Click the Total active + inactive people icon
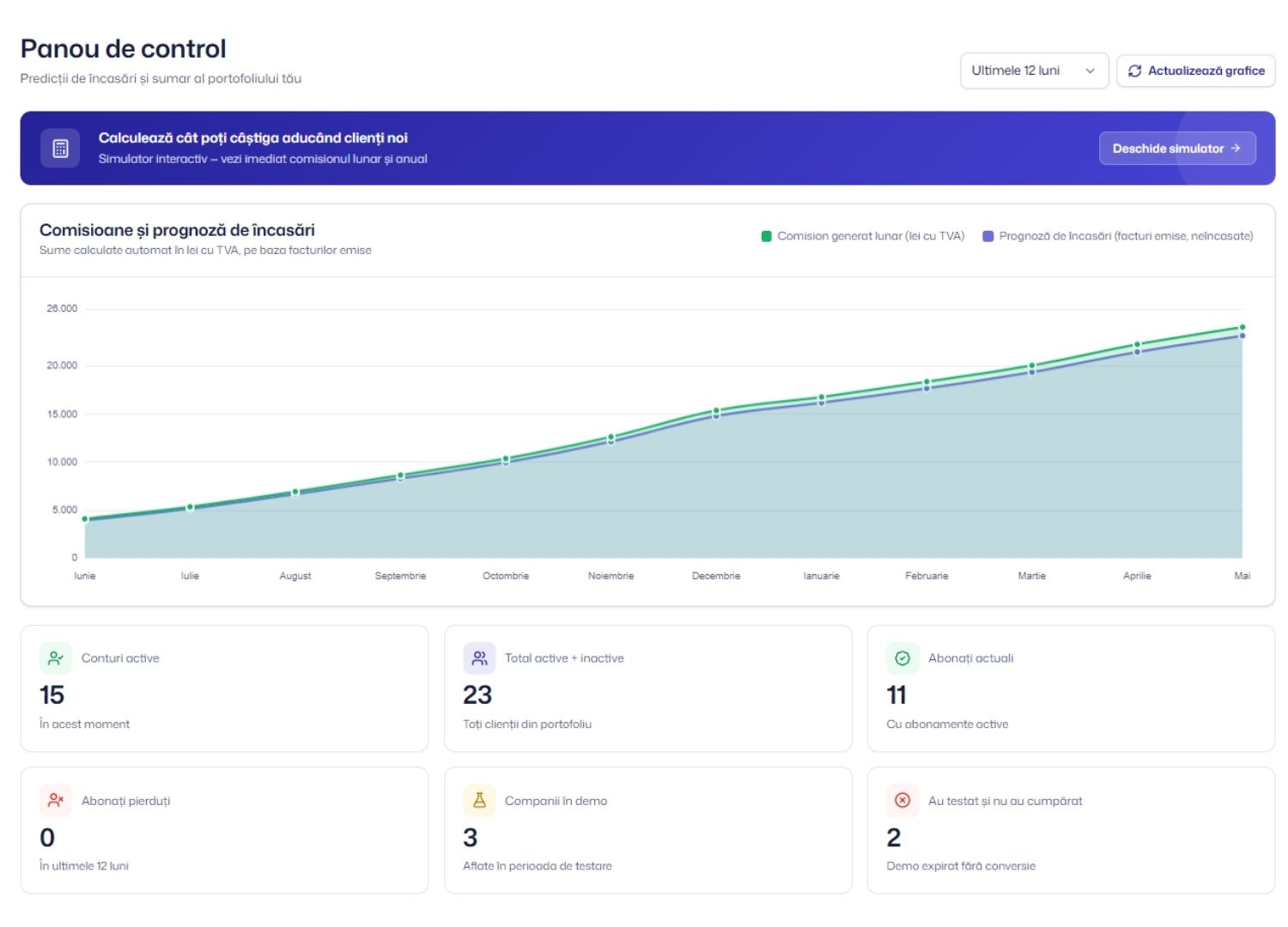This screenshot has width=1288, height=927. [479, 658]
